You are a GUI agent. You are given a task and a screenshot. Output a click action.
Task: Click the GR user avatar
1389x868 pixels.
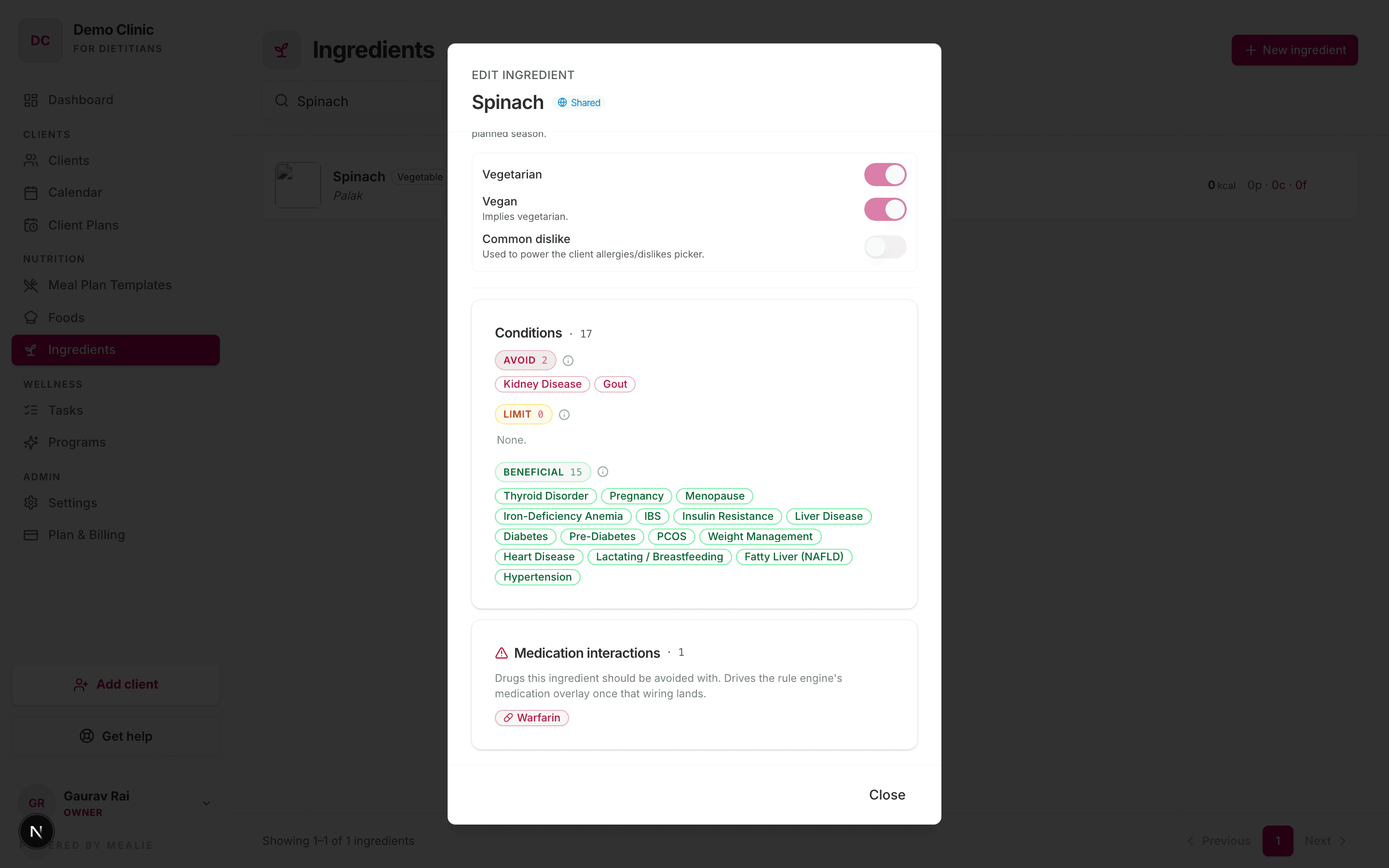pyautogui.click(x=37, y=803)
